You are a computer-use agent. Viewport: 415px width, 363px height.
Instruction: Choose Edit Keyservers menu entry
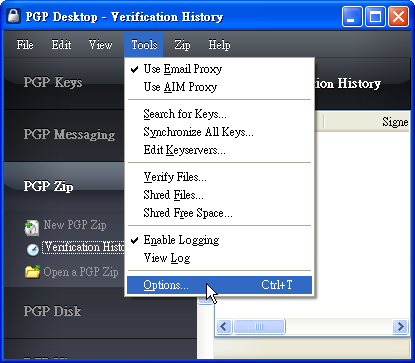click(x=219, y=150)
